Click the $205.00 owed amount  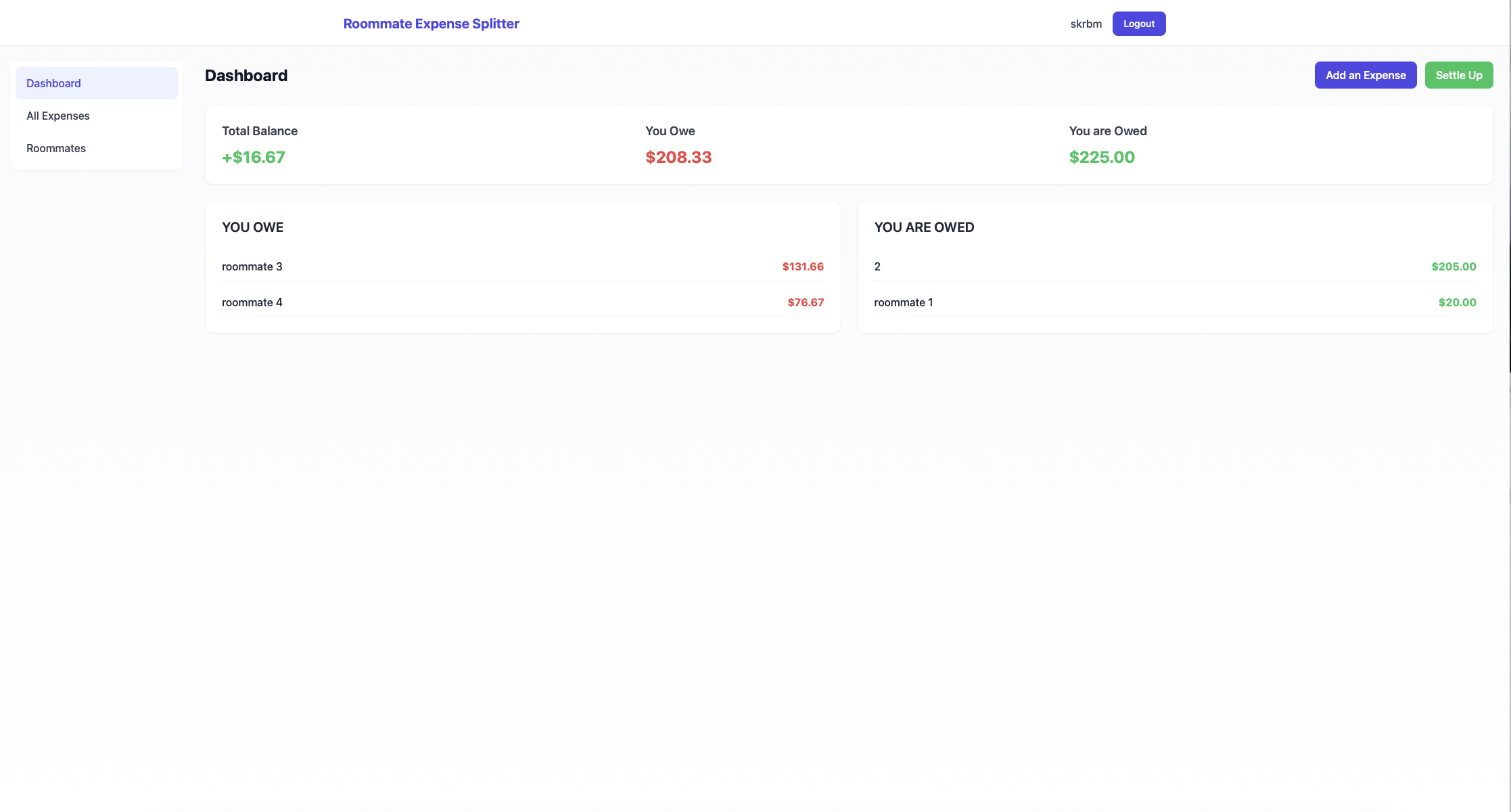click(x=1454, y=266)
